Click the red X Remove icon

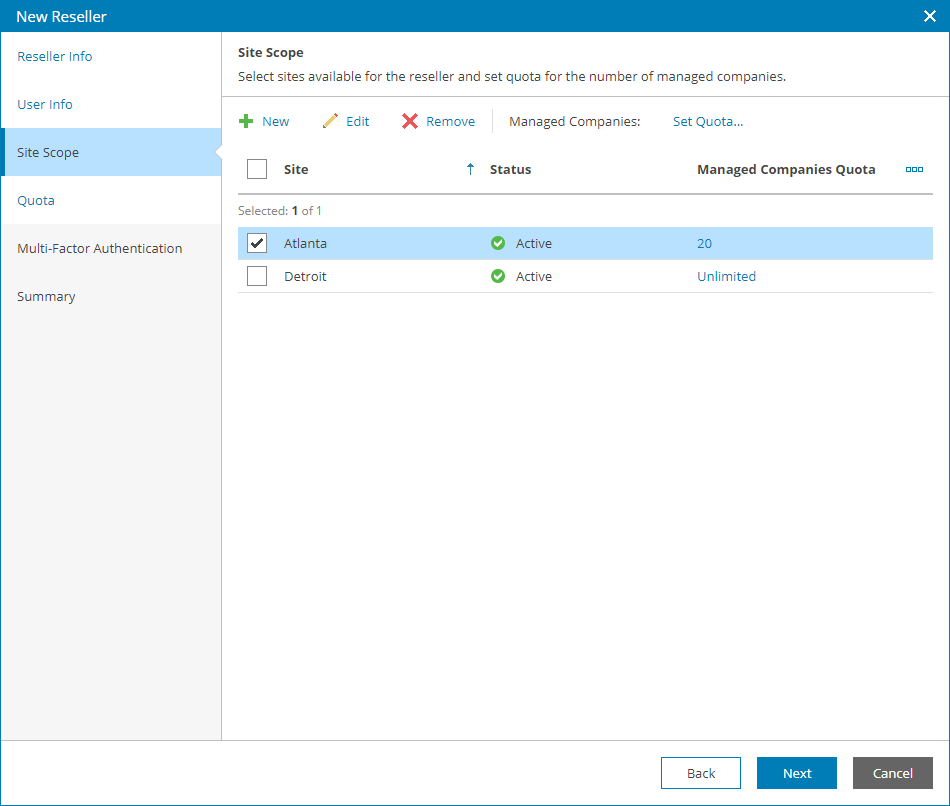pos(410,122)
